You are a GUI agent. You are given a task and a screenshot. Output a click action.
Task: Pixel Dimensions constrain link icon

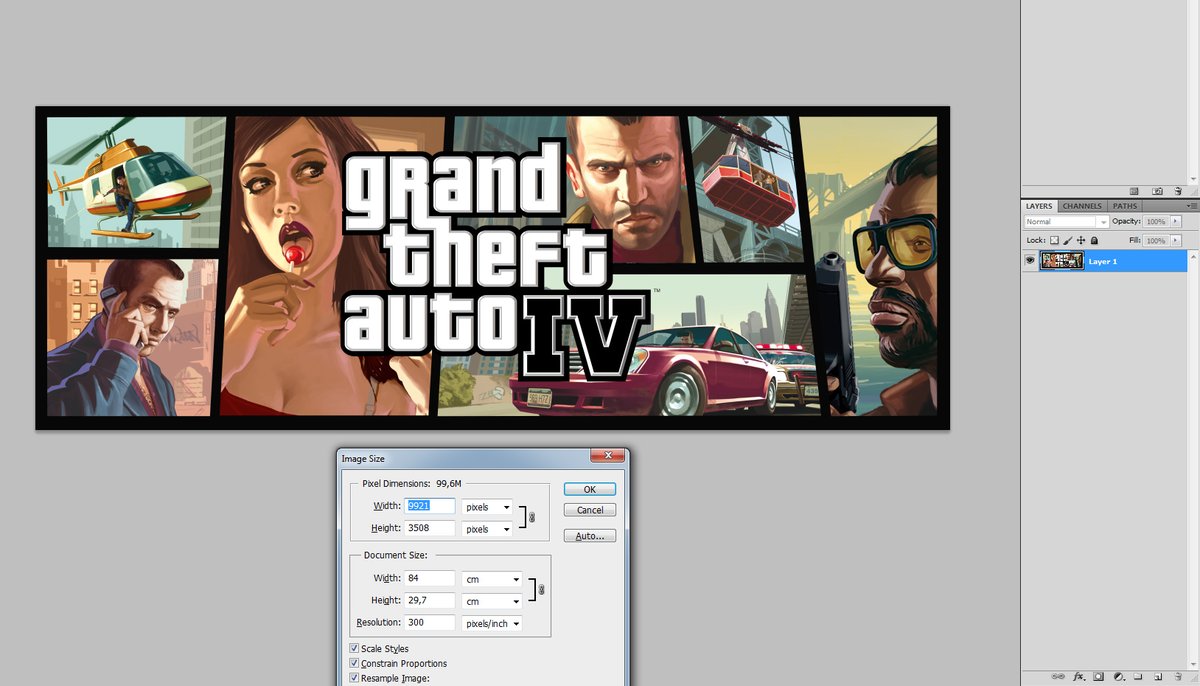pyautogui.click(x=532, y=518)
